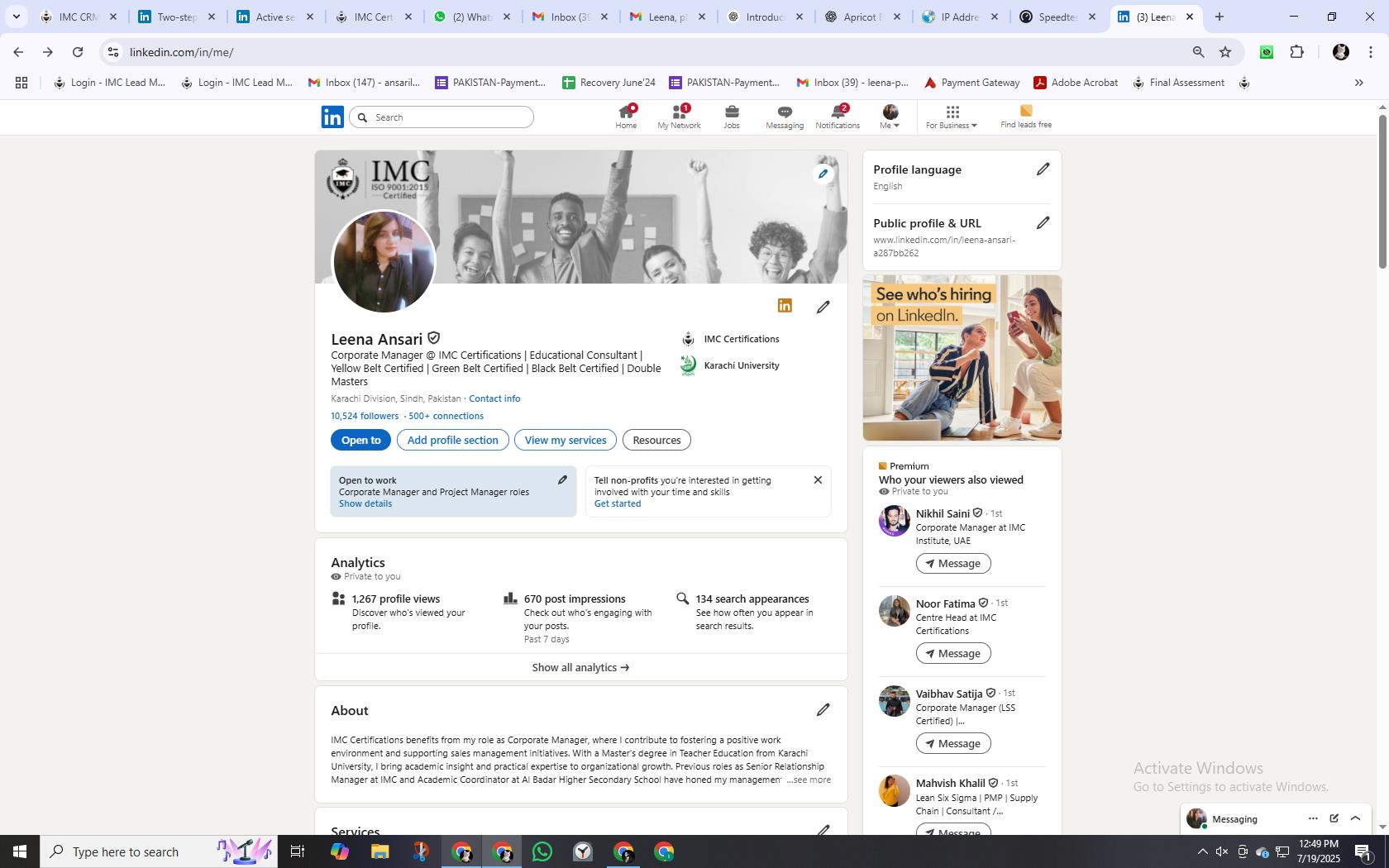Dismiss the Tell non-profits card

(818, 480)
